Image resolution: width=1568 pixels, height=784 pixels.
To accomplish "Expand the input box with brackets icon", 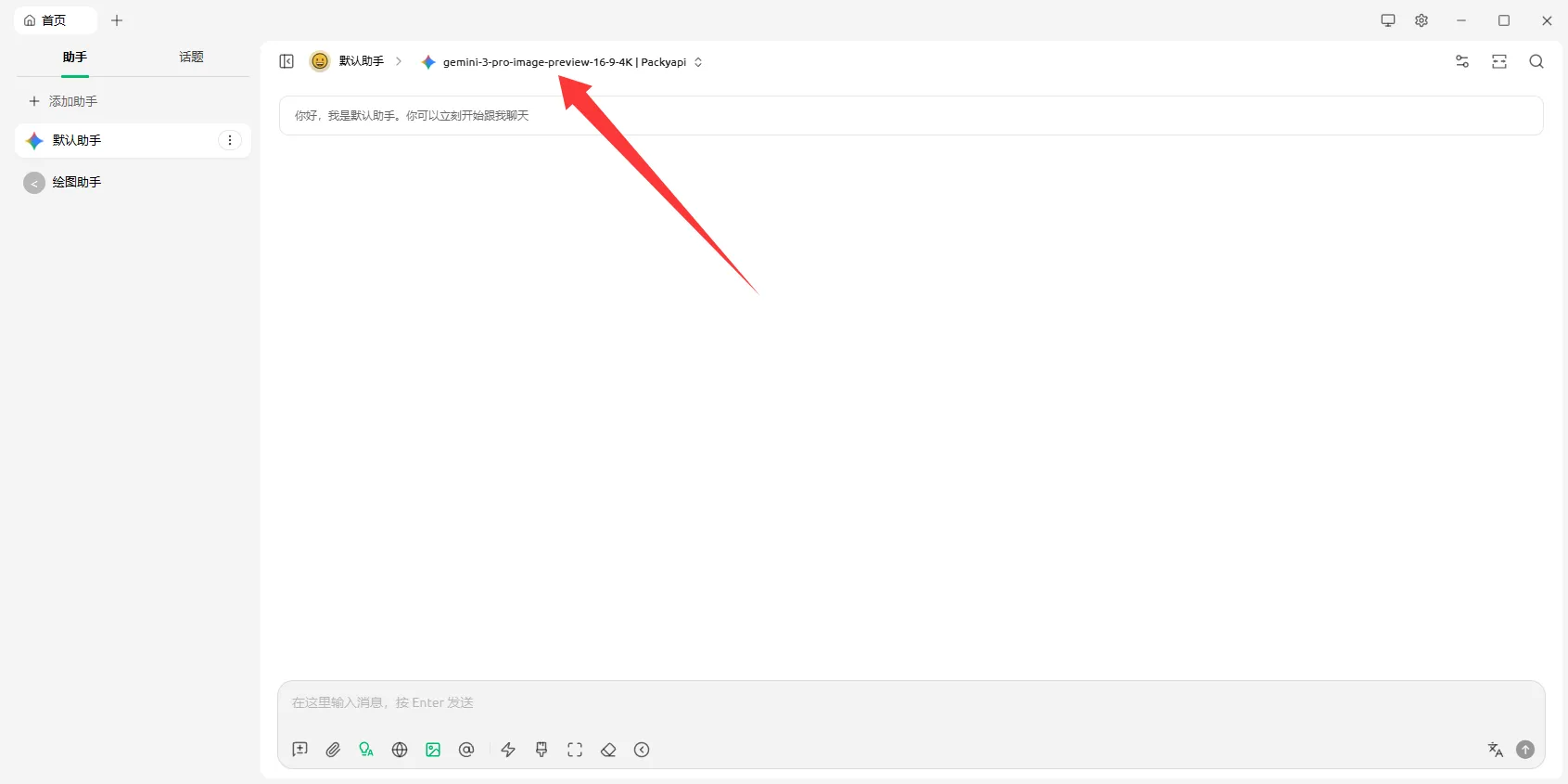I will click(x=575, y=750).
